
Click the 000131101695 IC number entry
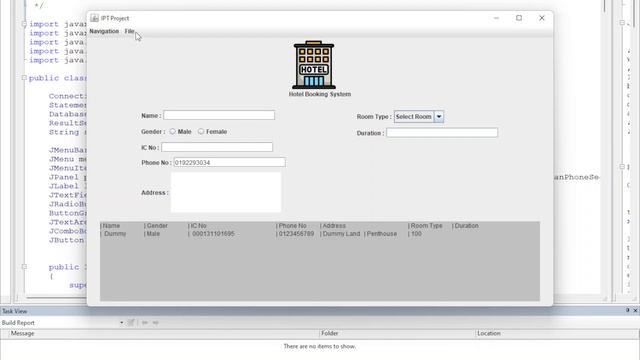(x=213, y=234)
